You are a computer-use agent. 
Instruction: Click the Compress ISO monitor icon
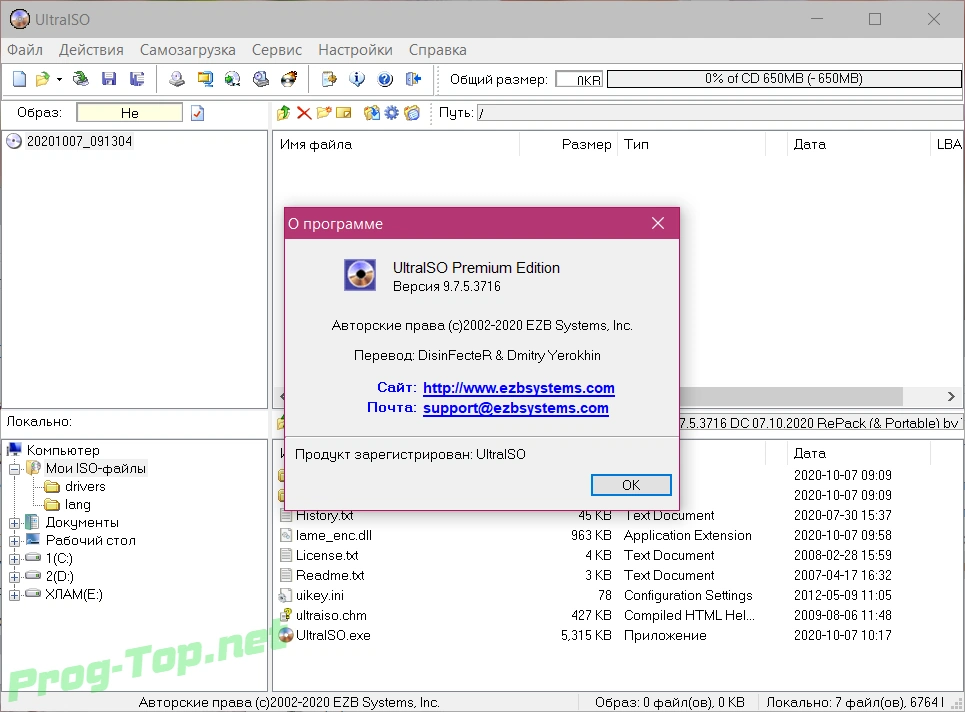[205, 79]
